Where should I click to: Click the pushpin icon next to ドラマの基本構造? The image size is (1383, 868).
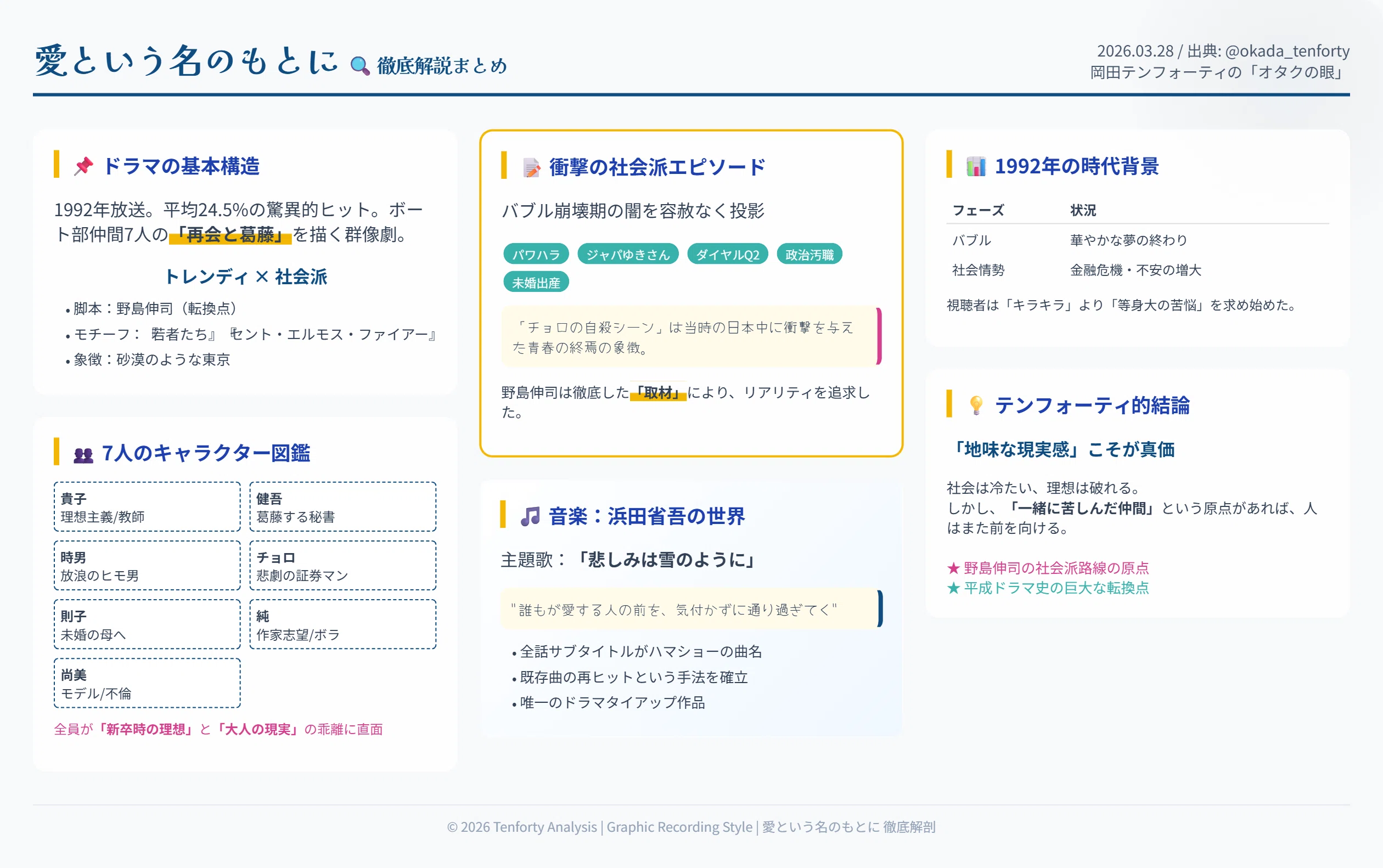[84, 166]
